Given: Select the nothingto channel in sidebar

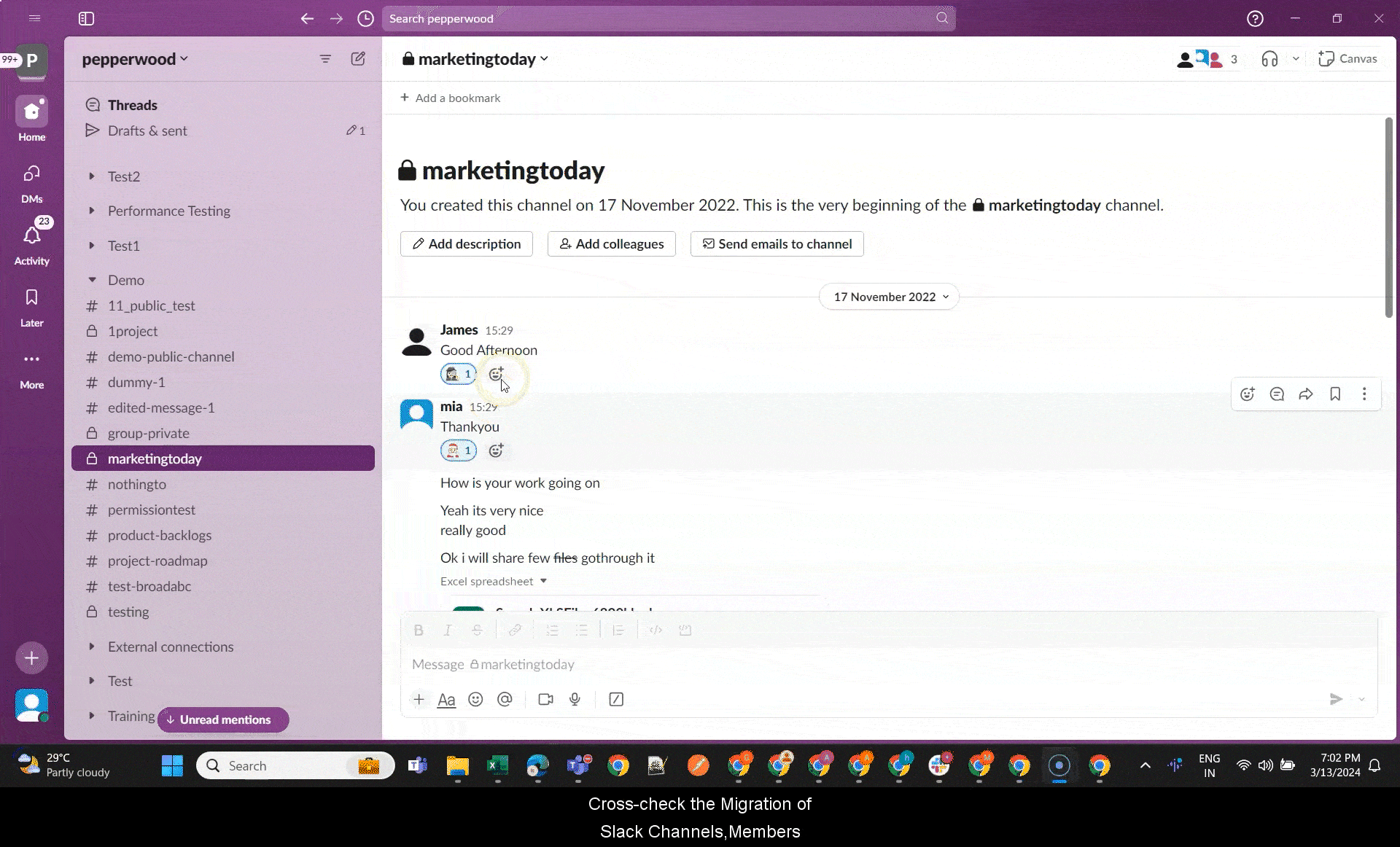Looking at the screenshot, I should click(136, 484).
